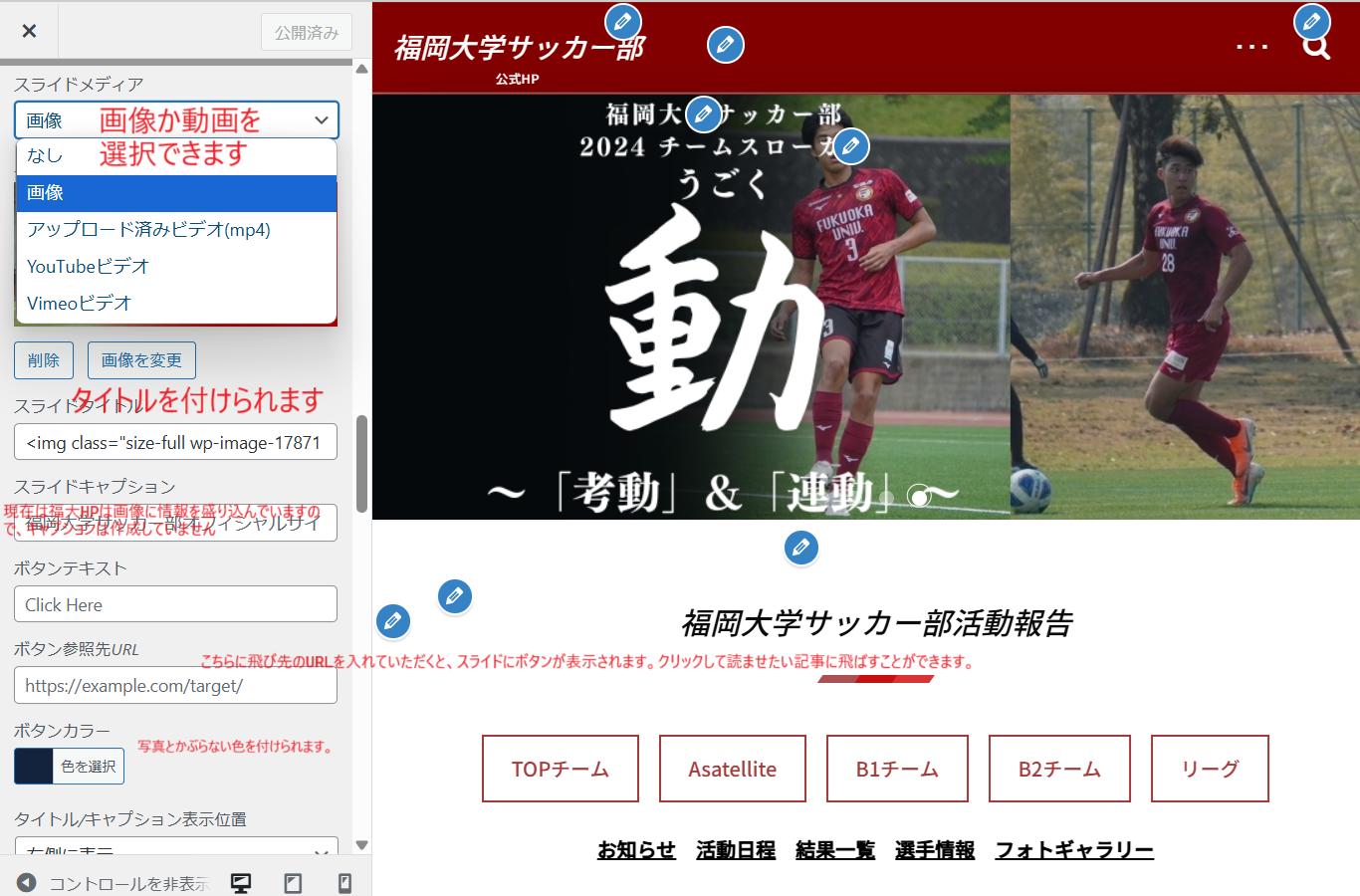Click edit pencil left of 活動報告 heading
This screenshot has width=1360, height=896.
pos(455,596)
